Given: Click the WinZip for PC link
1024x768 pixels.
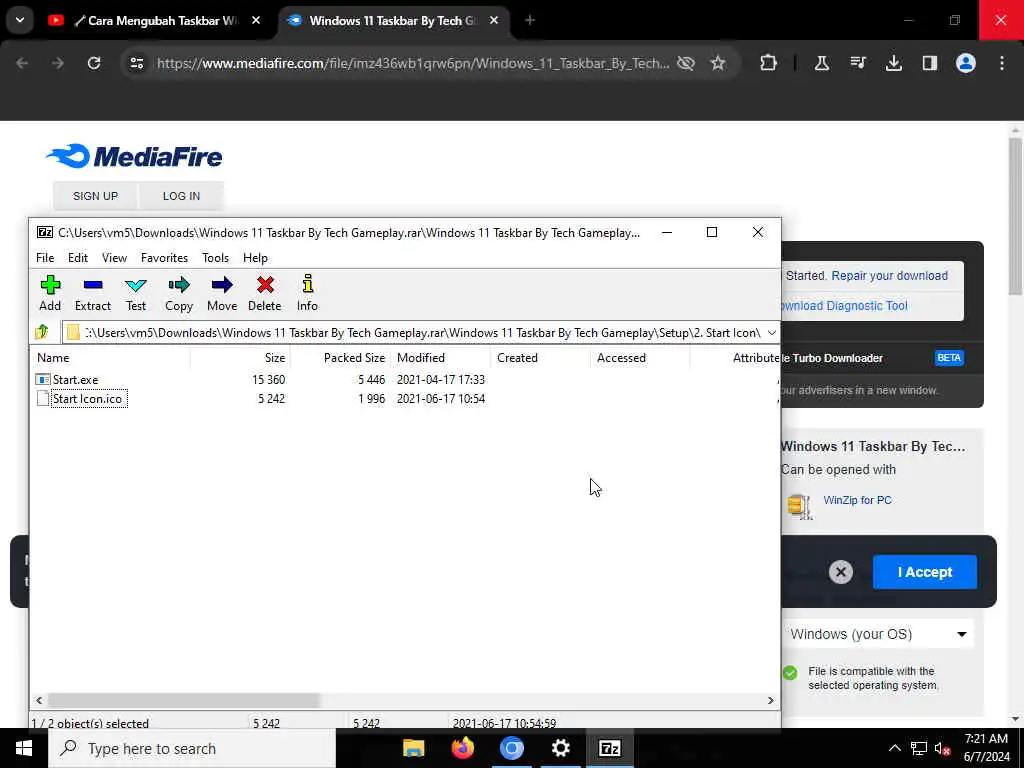Looking at the screenshot, I should pyautogui.click(x=857, y=500).
